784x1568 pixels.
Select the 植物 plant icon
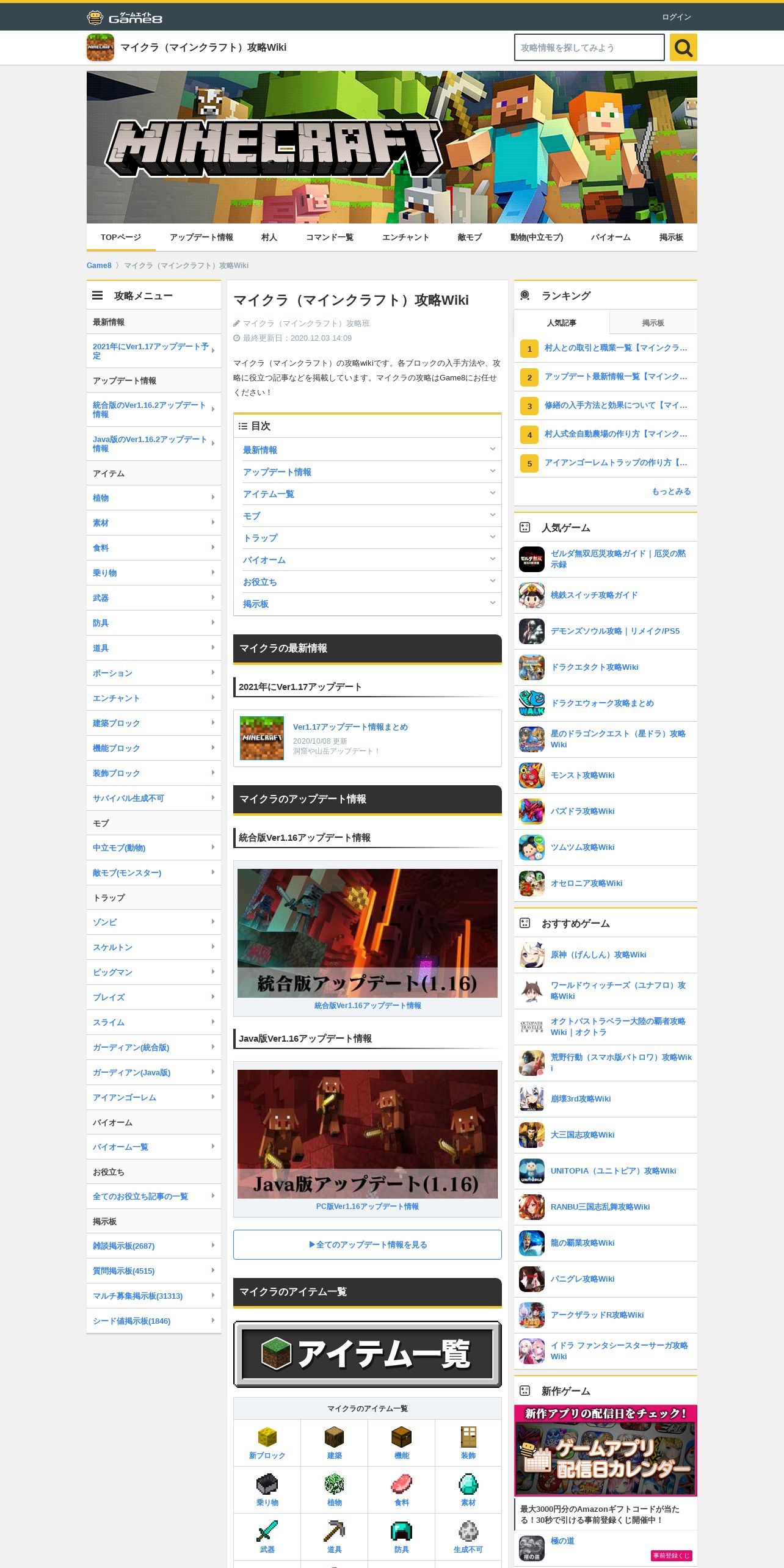pyautogui.click(x=335, y=1484)
